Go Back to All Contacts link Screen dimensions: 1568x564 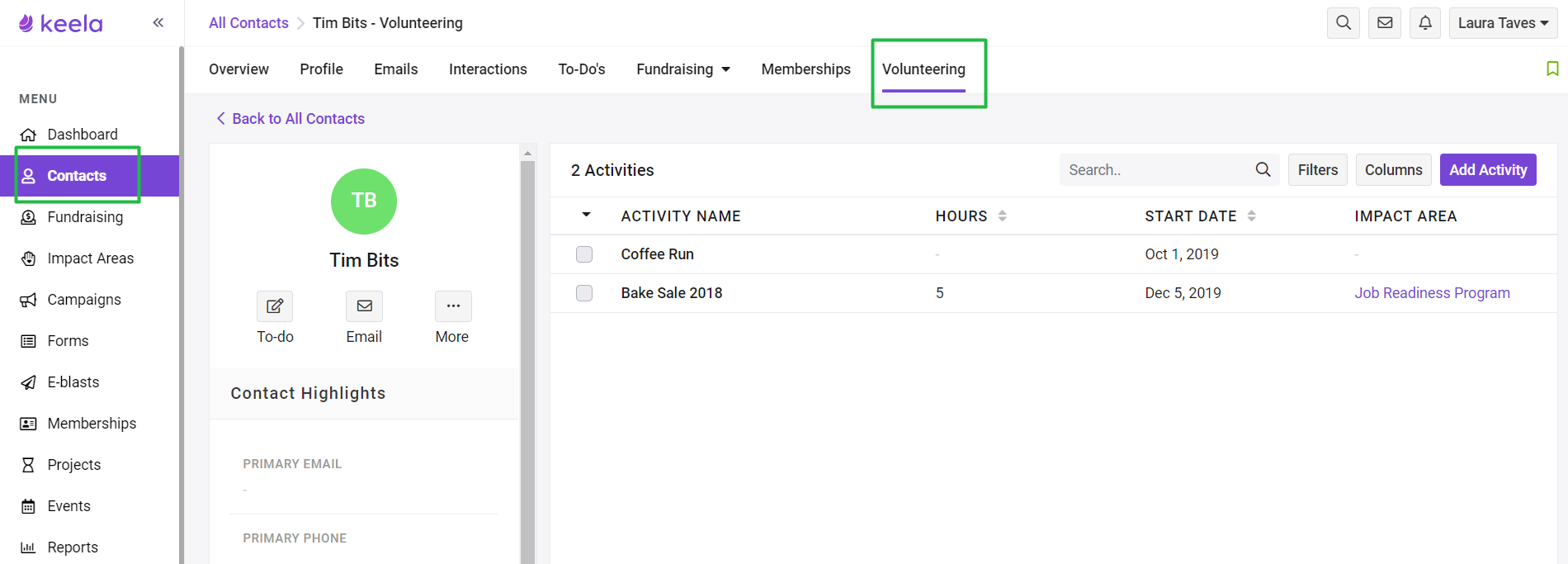point(290,119)
